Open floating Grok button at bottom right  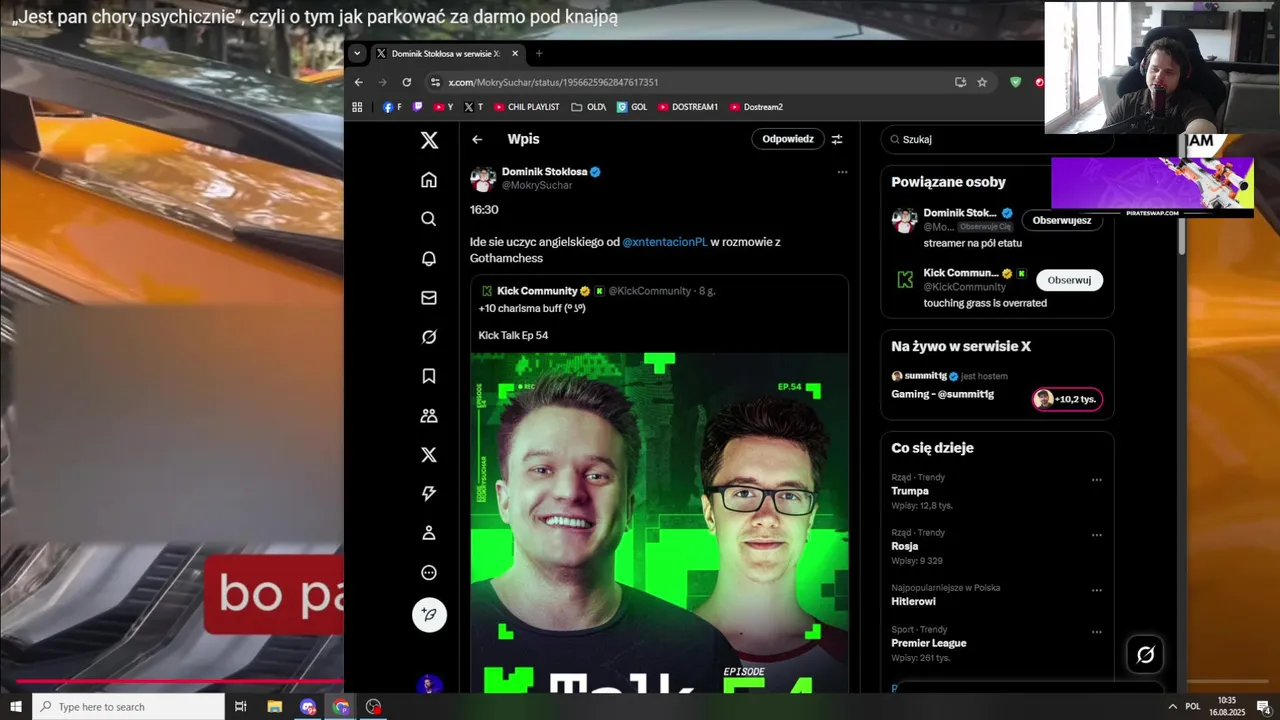1146,654
